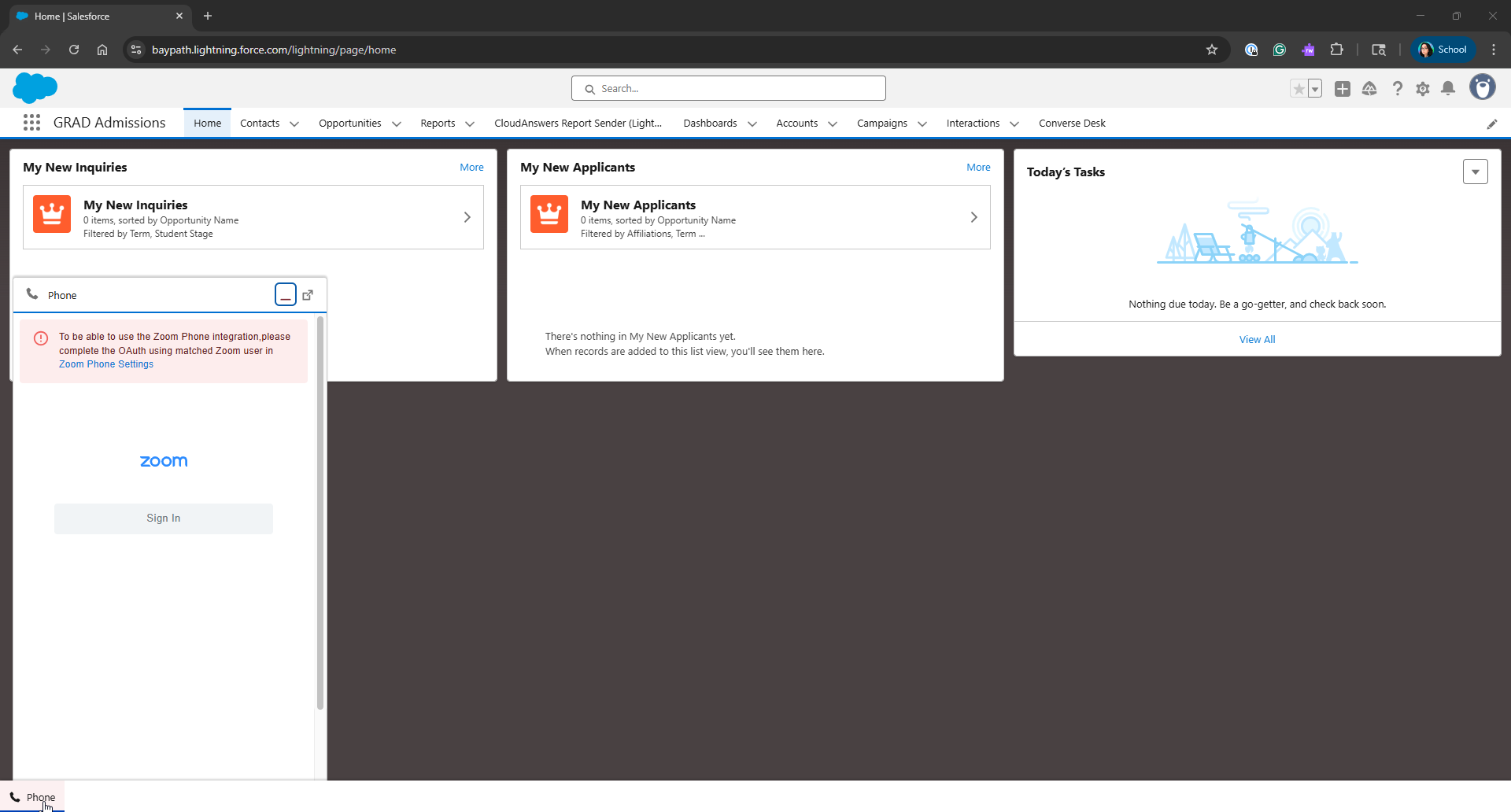The image size is (1511, 812).
Task: Toggle the Phone utility bar item
Action: (x=33, y=797)
